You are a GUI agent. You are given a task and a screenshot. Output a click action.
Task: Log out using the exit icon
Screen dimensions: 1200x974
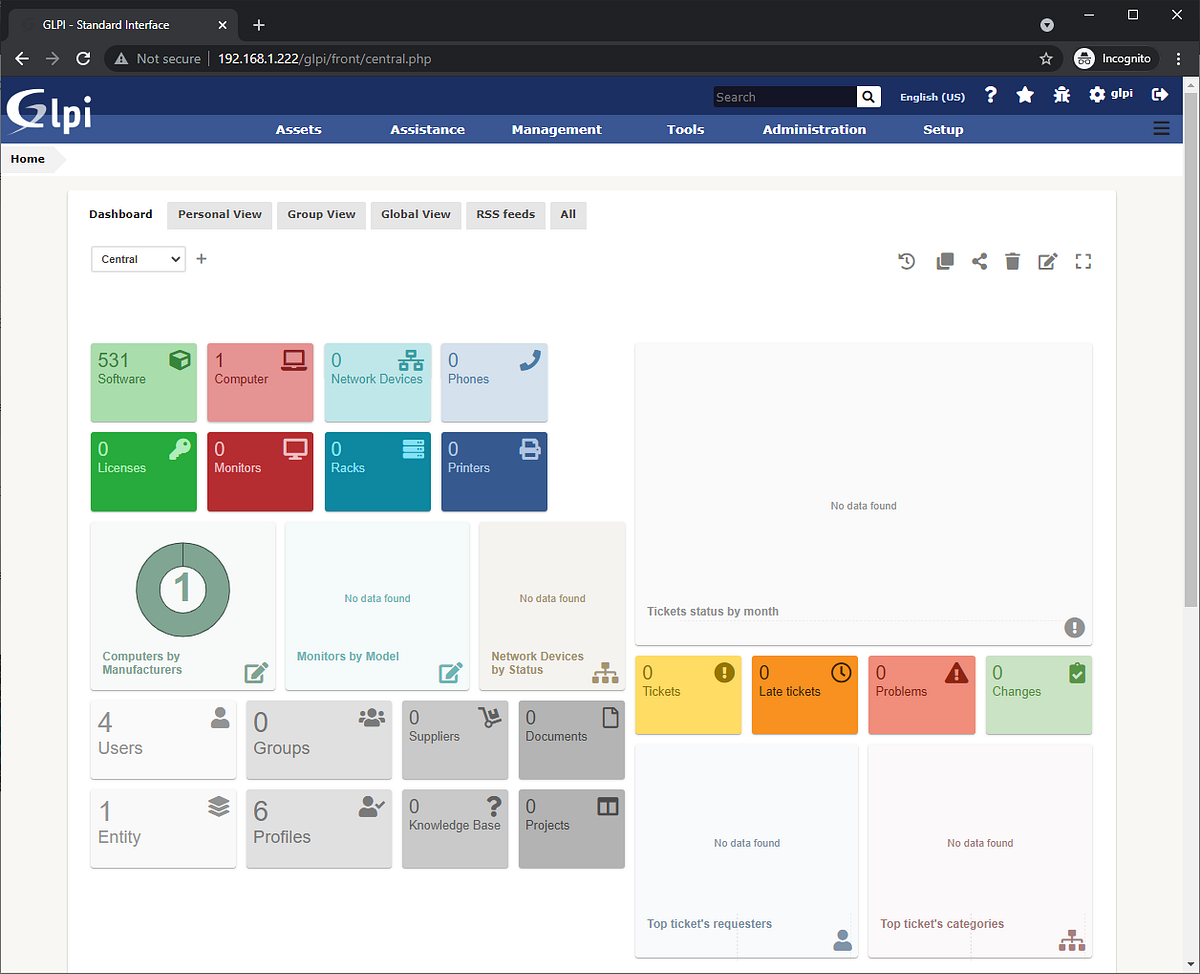[1159, 94]
